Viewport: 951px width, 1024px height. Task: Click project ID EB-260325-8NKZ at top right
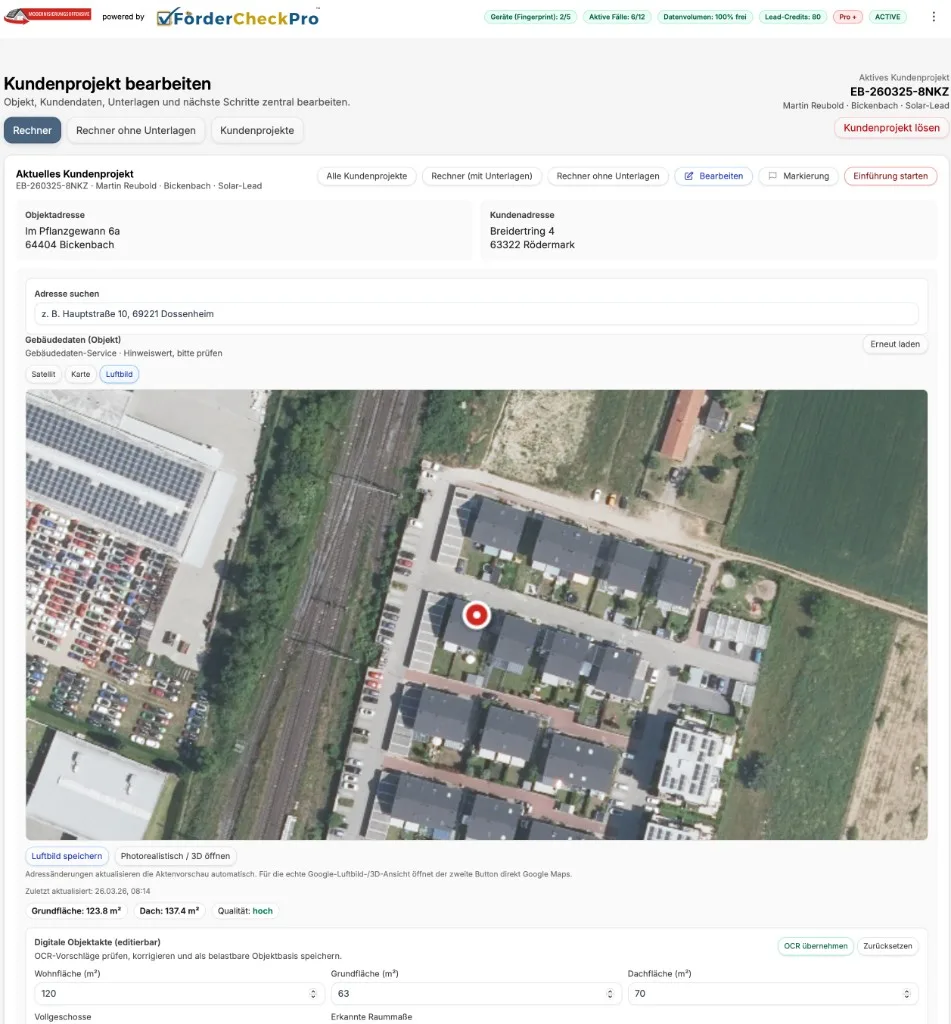(899, 92)
